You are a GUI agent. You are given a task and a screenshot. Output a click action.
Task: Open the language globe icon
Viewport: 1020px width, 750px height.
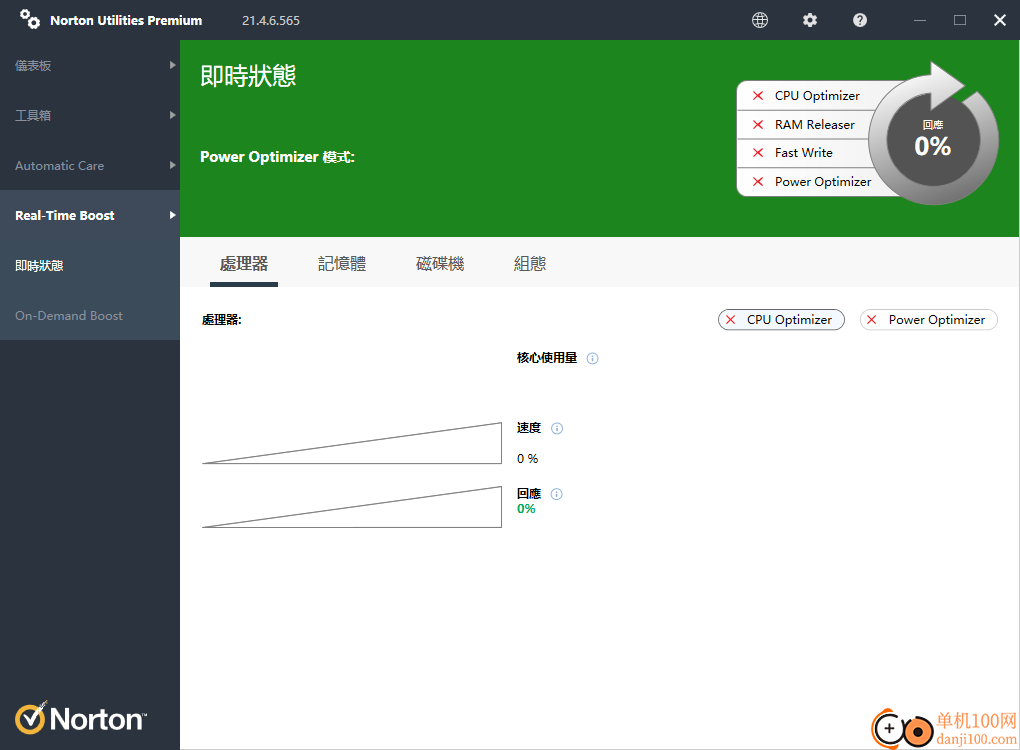[x=760, y=20]
